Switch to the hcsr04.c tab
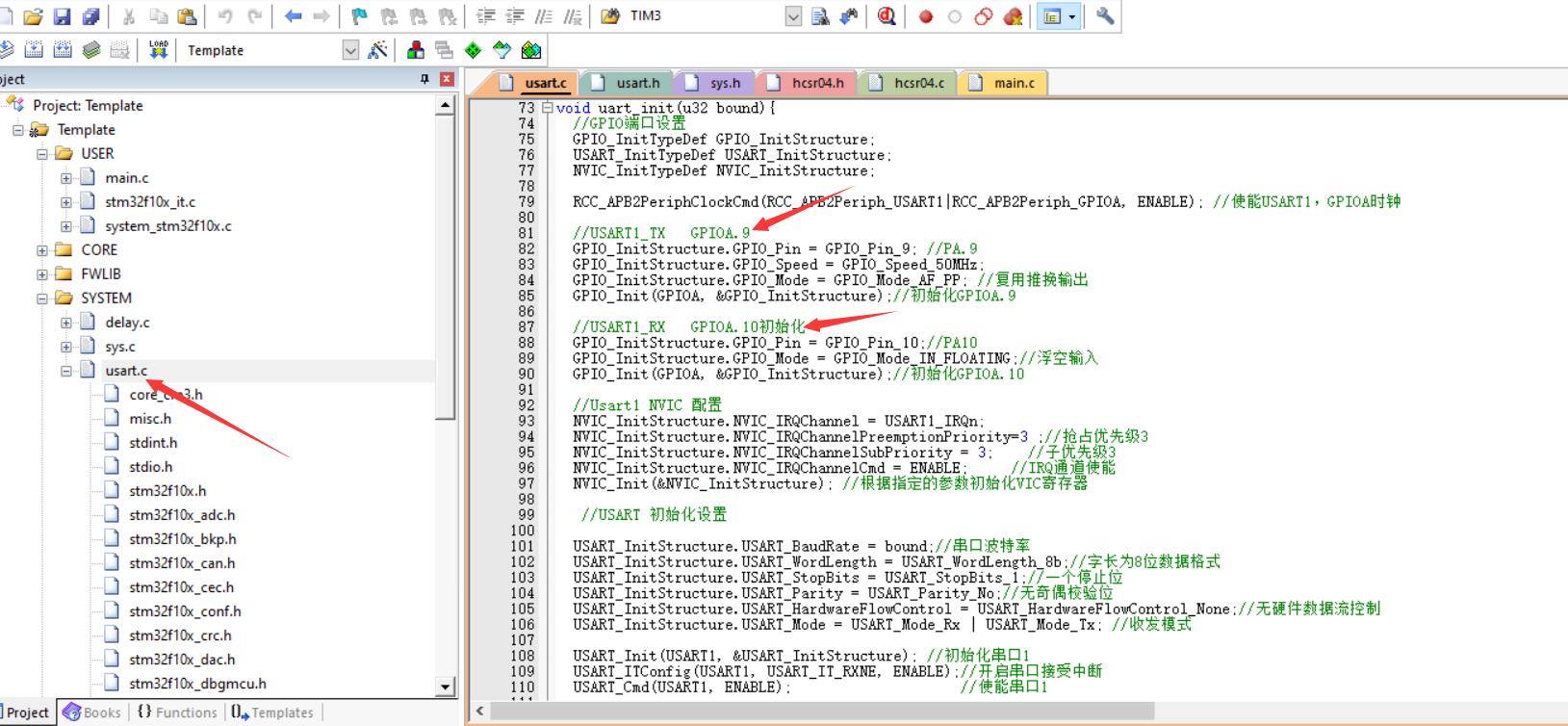Viewport: 1568px width, 726px height. point(908,83)
